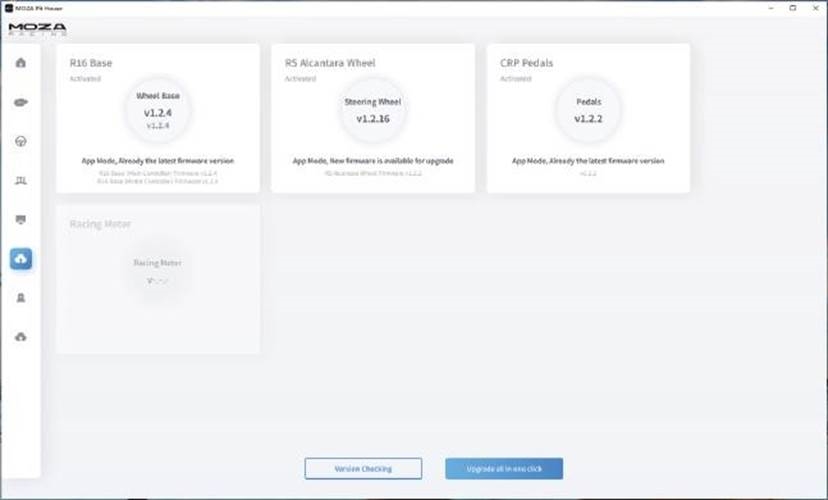
Task: Select the firmware upgrade cloud icon
Action: pyautogui.click(x=21, y=259)
